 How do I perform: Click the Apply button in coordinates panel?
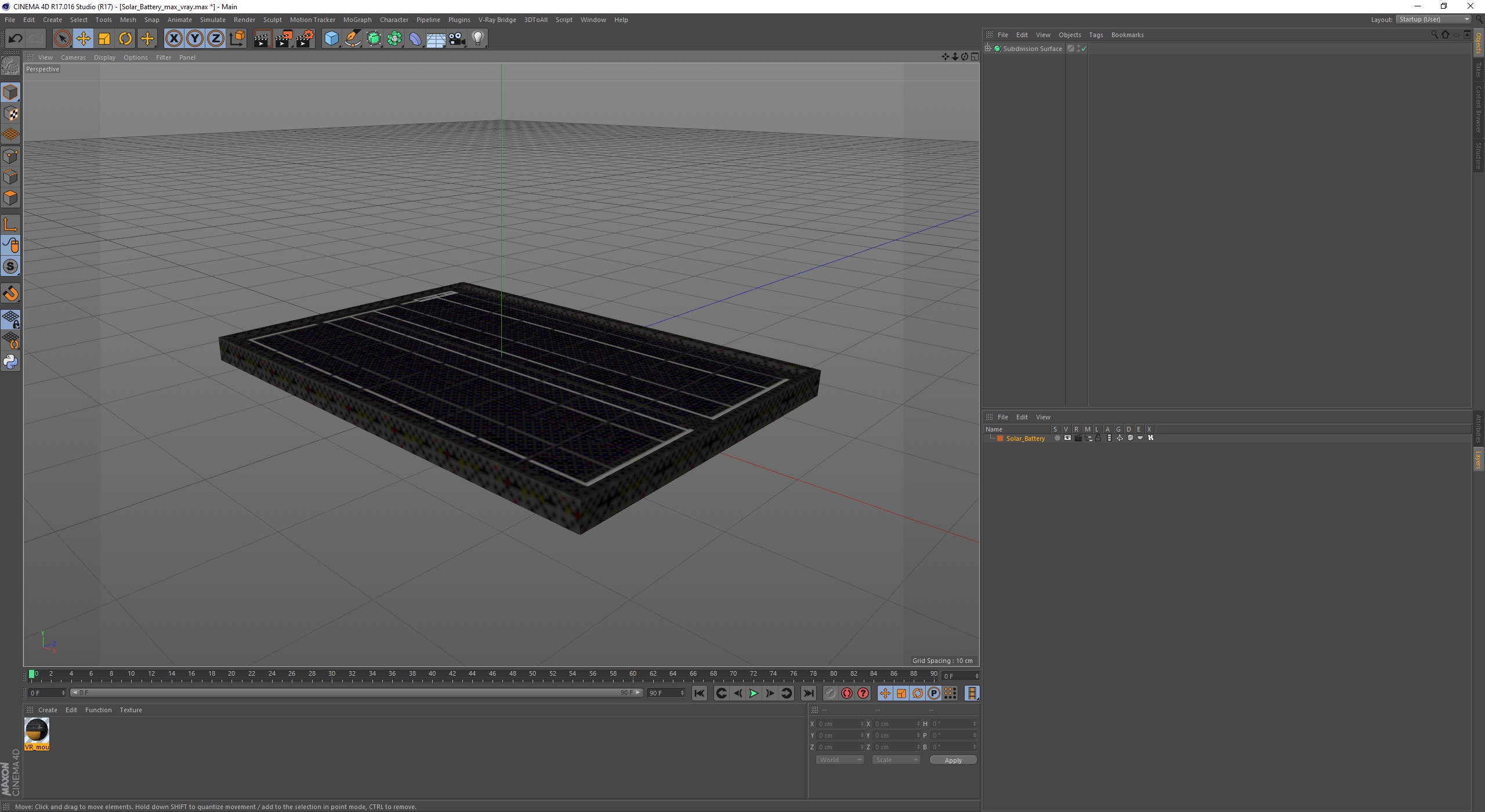pyautogui.click(x=951, y=760)
